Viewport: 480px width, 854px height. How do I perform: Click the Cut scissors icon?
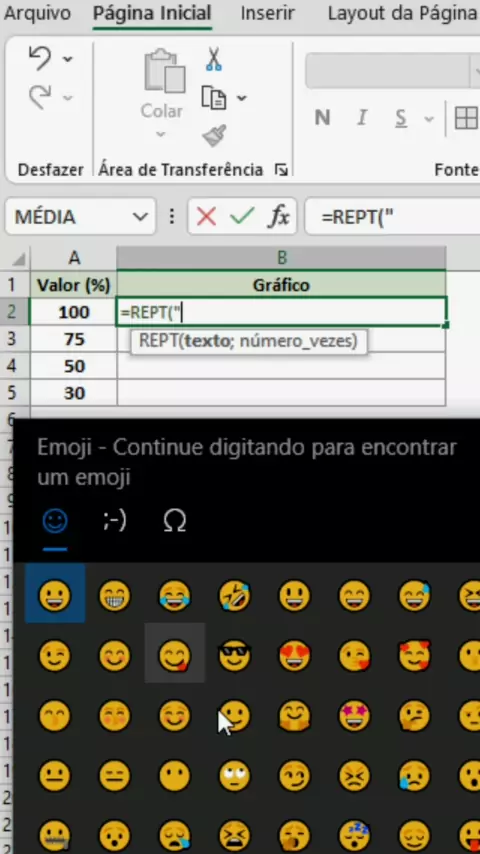(214, 59)
